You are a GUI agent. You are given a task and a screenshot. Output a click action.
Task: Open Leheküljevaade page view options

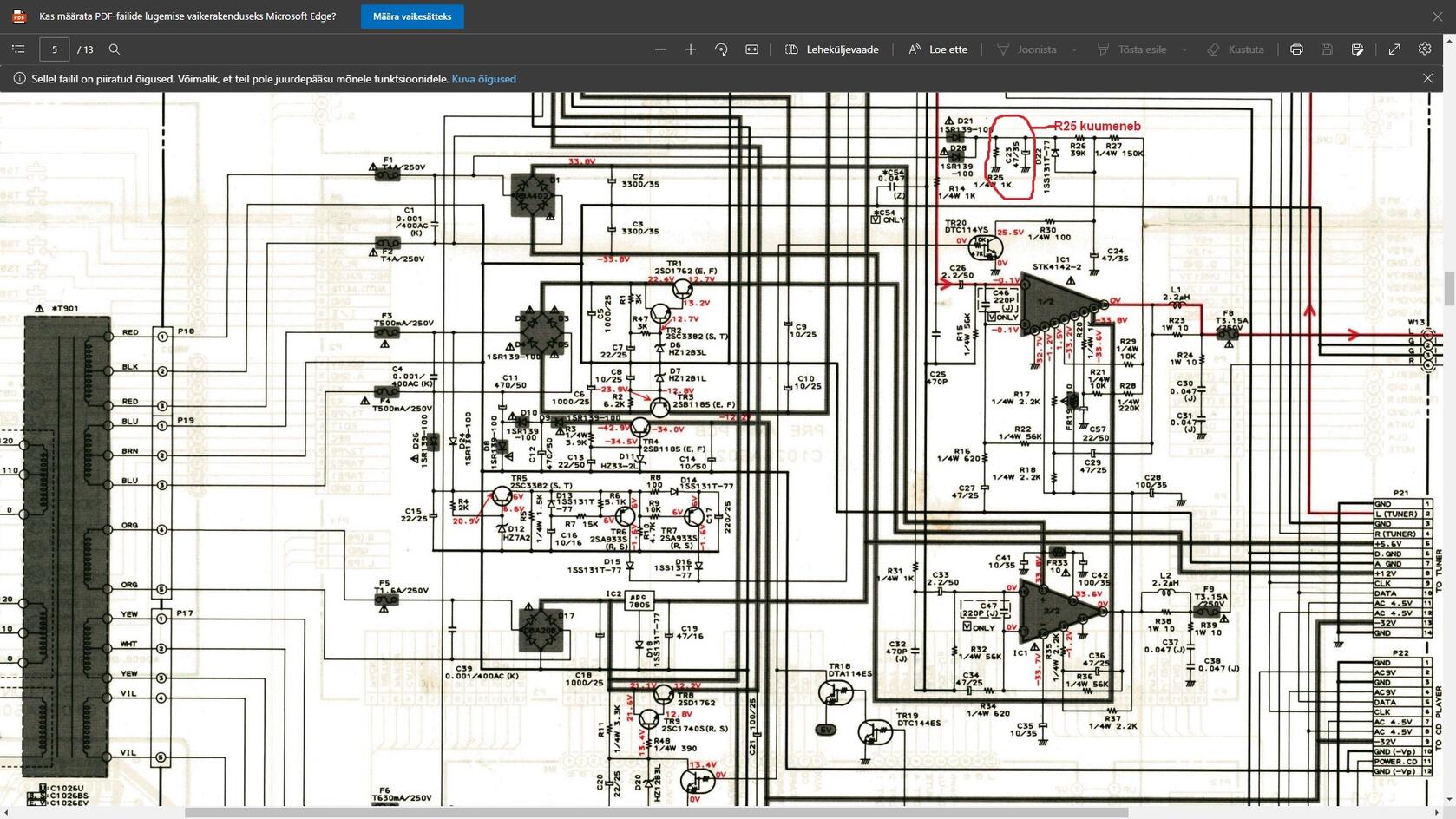click(832, 49)
